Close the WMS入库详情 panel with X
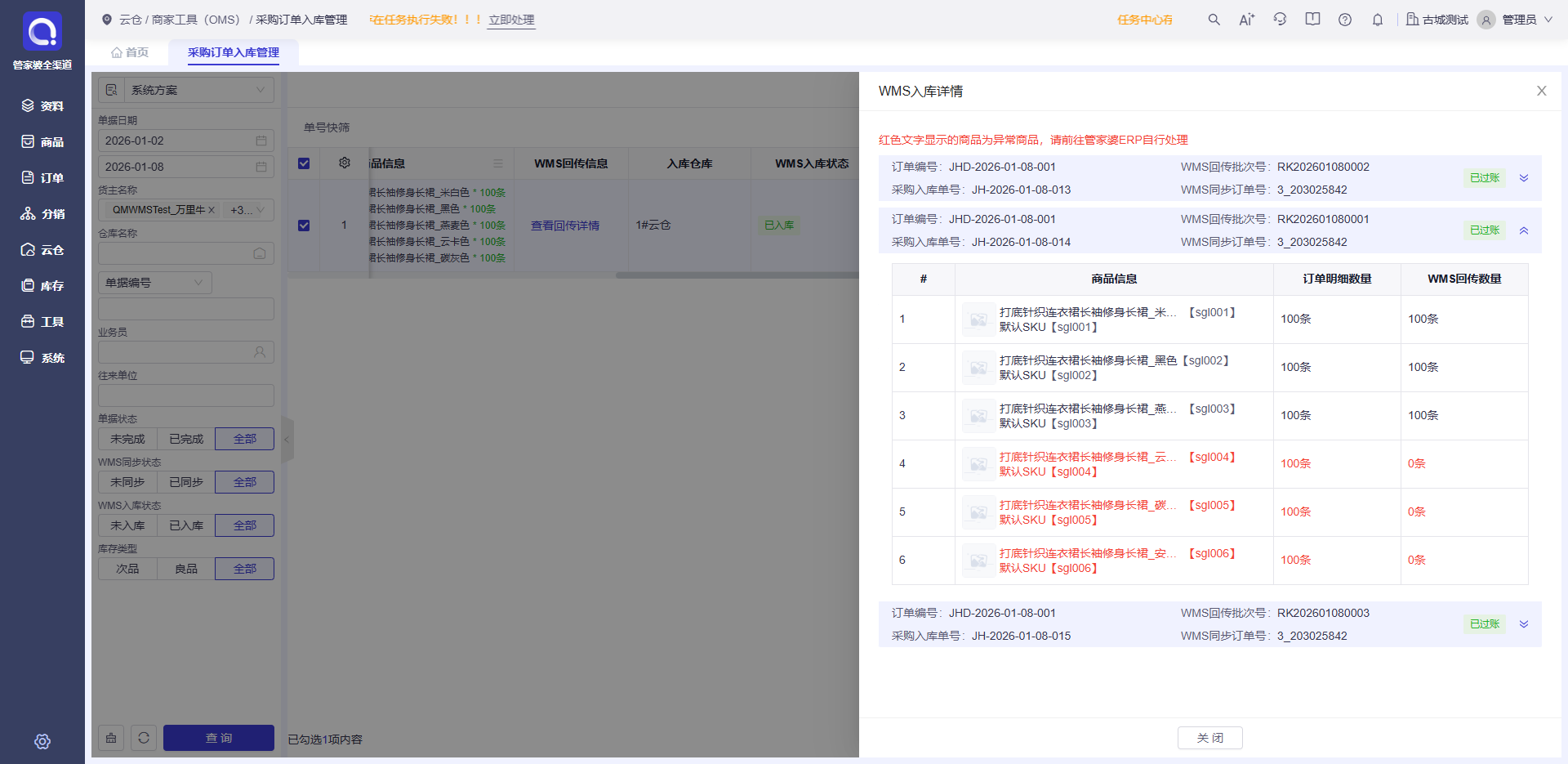 pos(1542,92)
